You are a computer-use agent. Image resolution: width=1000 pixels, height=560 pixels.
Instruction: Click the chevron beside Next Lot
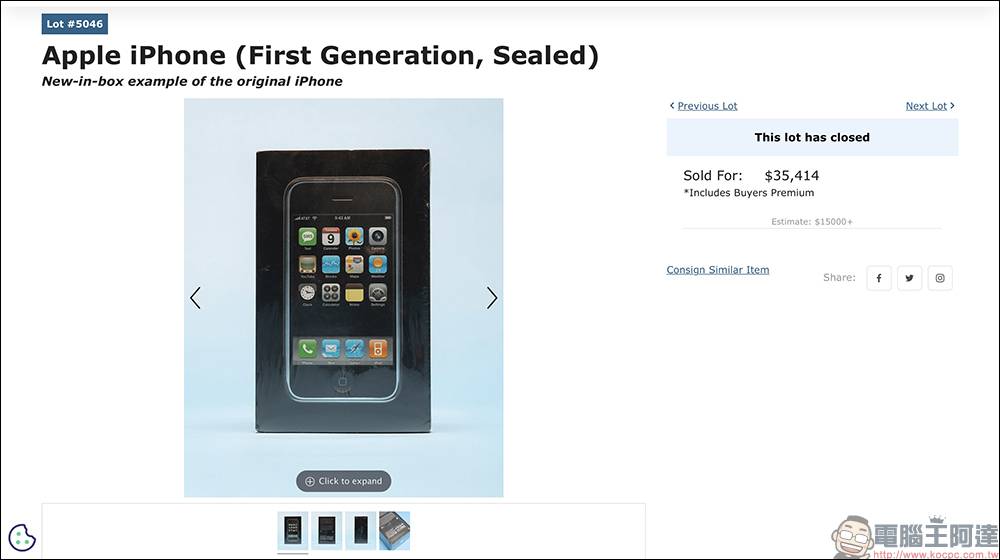tap(952, 106)
